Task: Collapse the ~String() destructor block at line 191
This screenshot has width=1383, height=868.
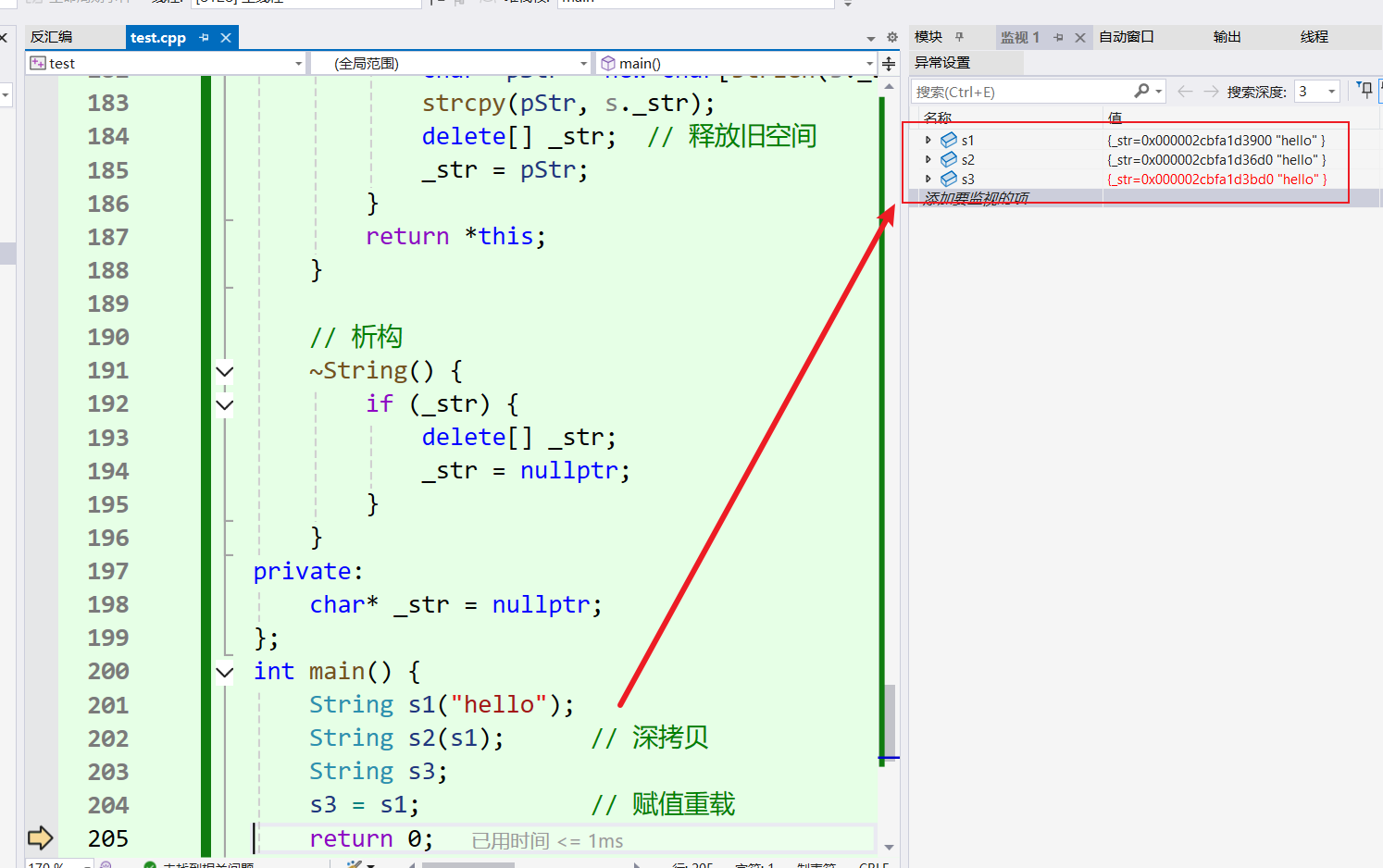Action: coord(224,371)
